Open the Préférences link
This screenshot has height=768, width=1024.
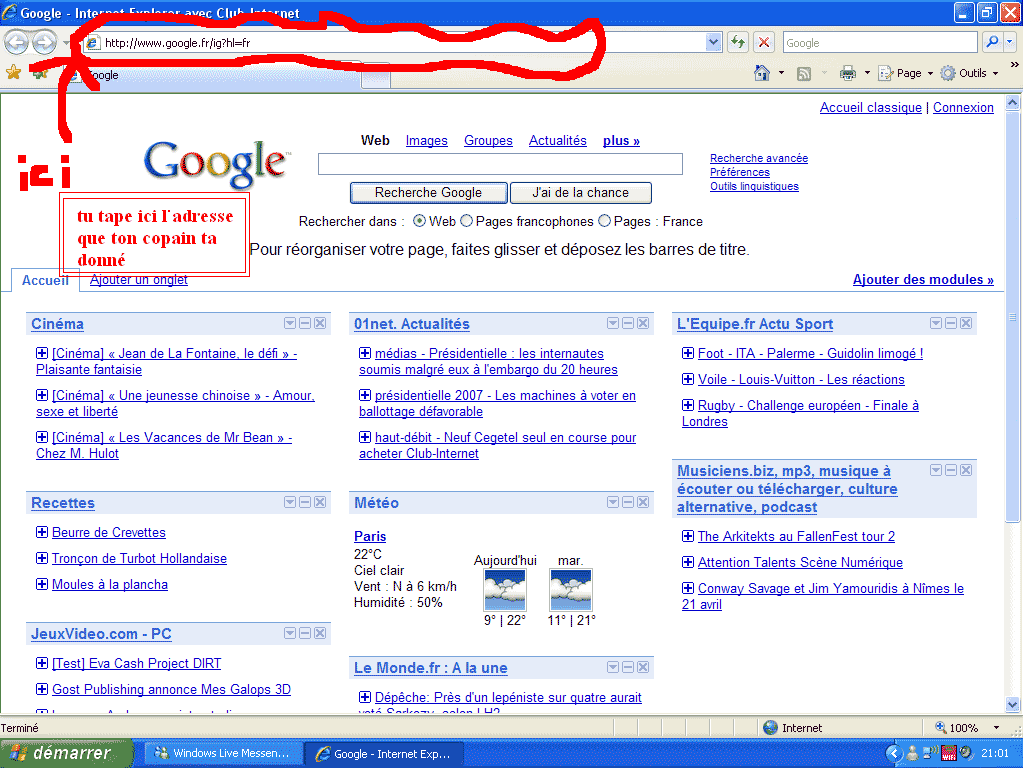pos(740,172)
